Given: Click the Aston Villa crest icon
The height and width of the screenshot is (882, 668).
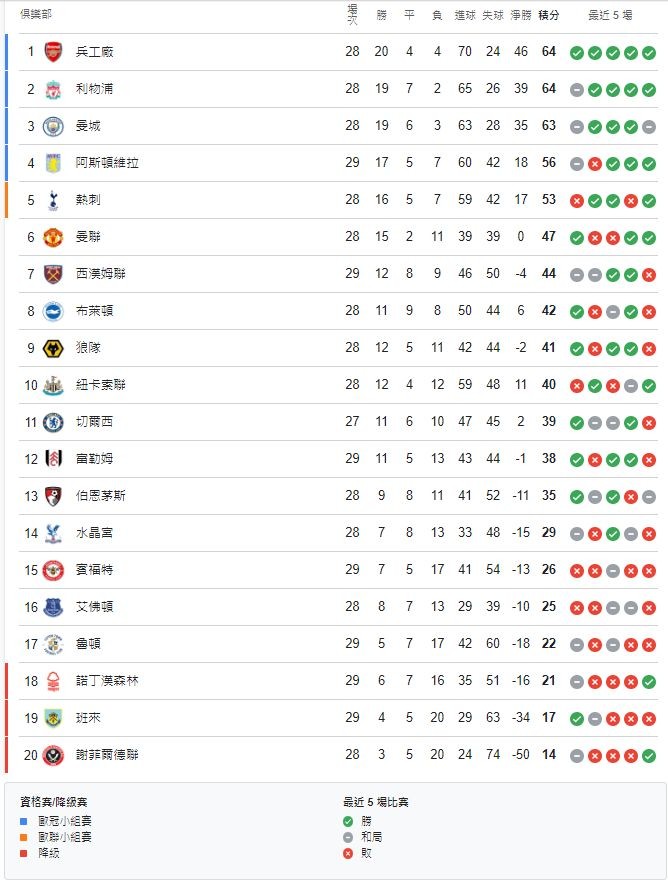Looking at the screenshot, I should click(53, 163).
